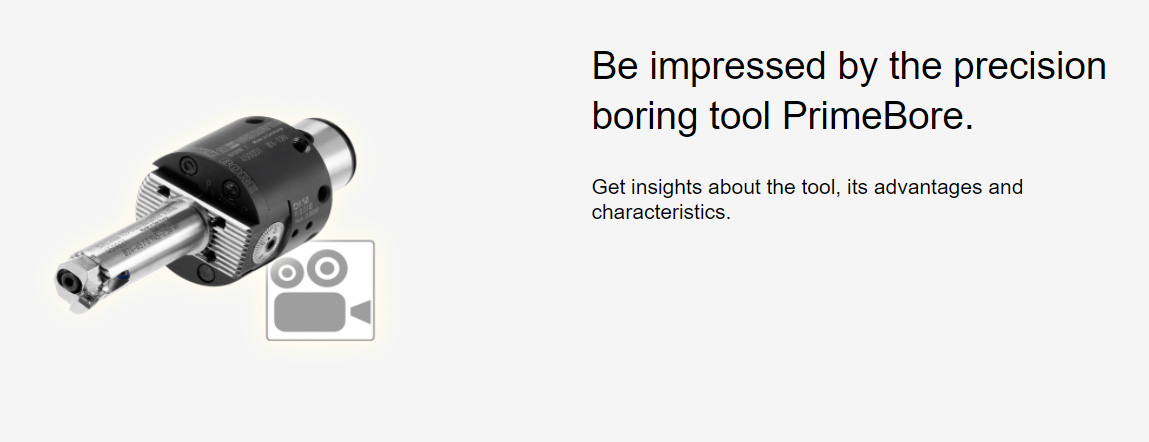Click "boring tool" in the heading
The image size is (1149, 442).
coord(681,116)
